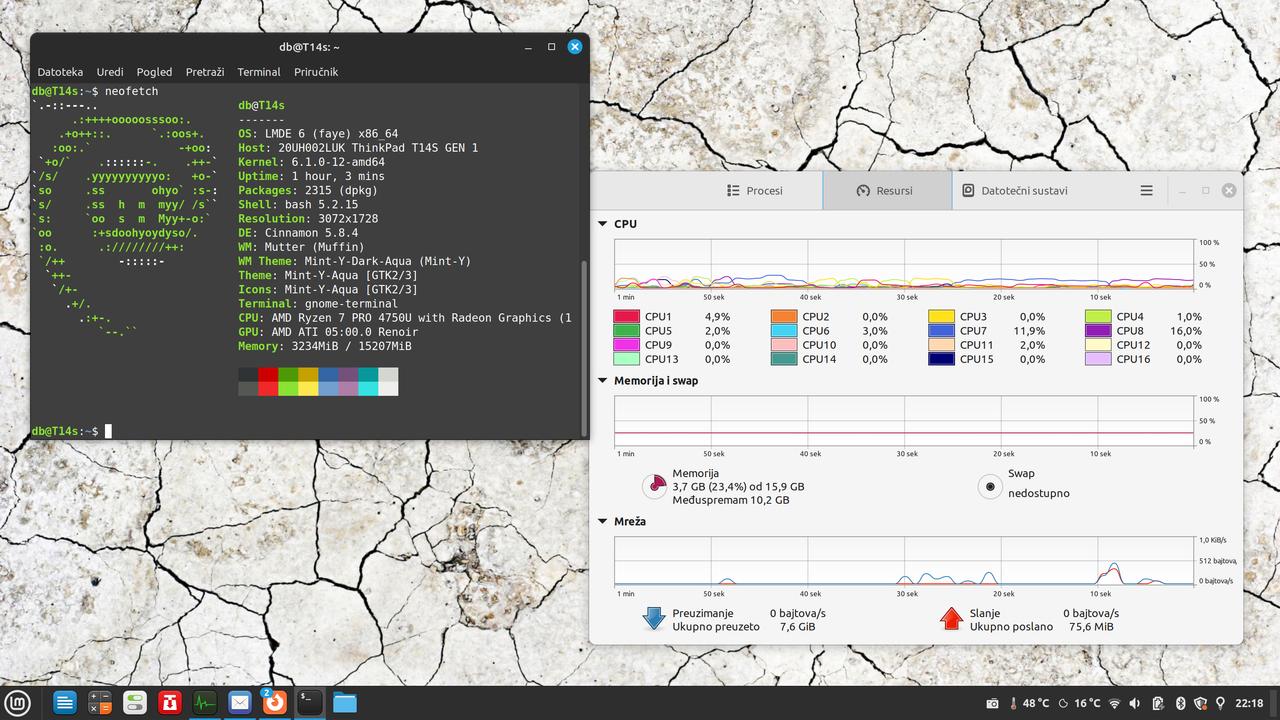Click the 'Međuspremam 10,2 GB' text
1280x720 pixels.
click(731, 500)
